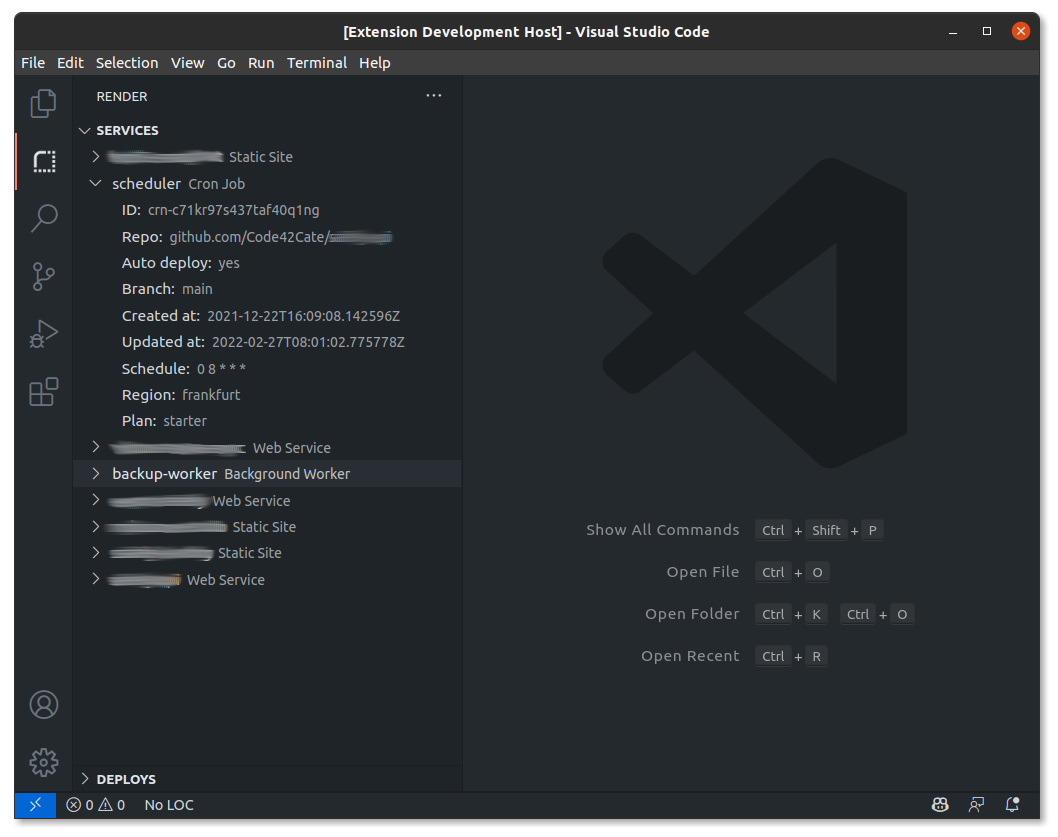Open Render panel more actions ellipsis
1058x837 pixels.
(434, 96)
